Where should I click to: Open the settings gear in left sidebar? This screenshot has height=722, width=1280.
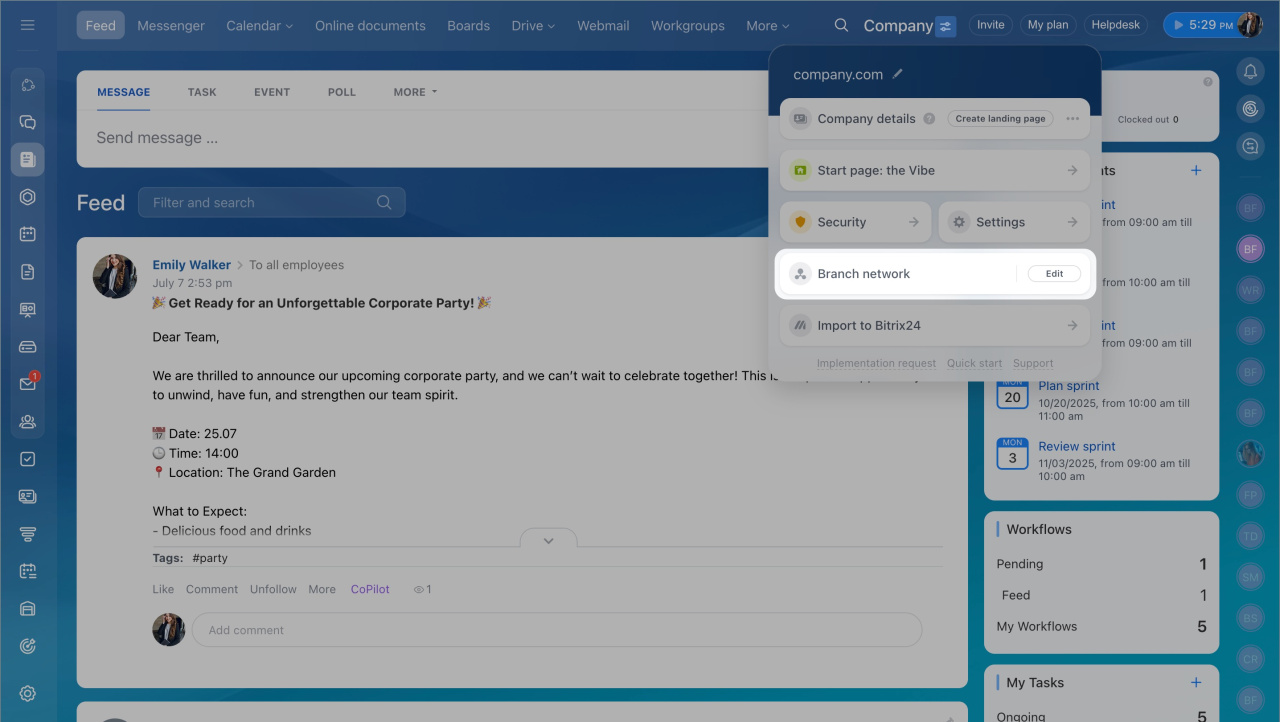27,694
